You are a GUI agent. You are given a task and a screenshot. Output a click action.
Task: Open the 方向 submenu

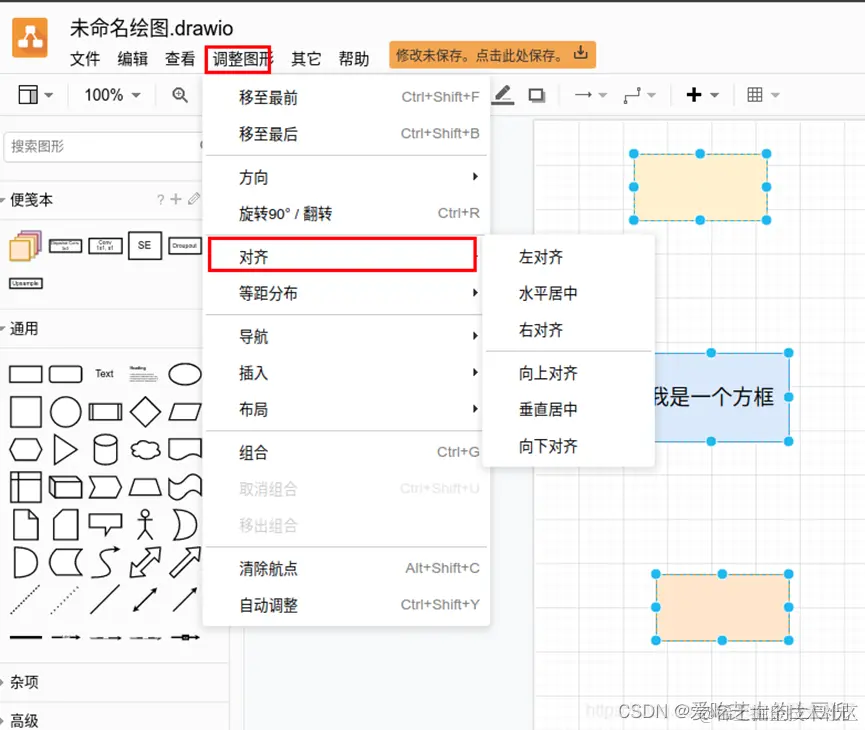pos(346,178)
